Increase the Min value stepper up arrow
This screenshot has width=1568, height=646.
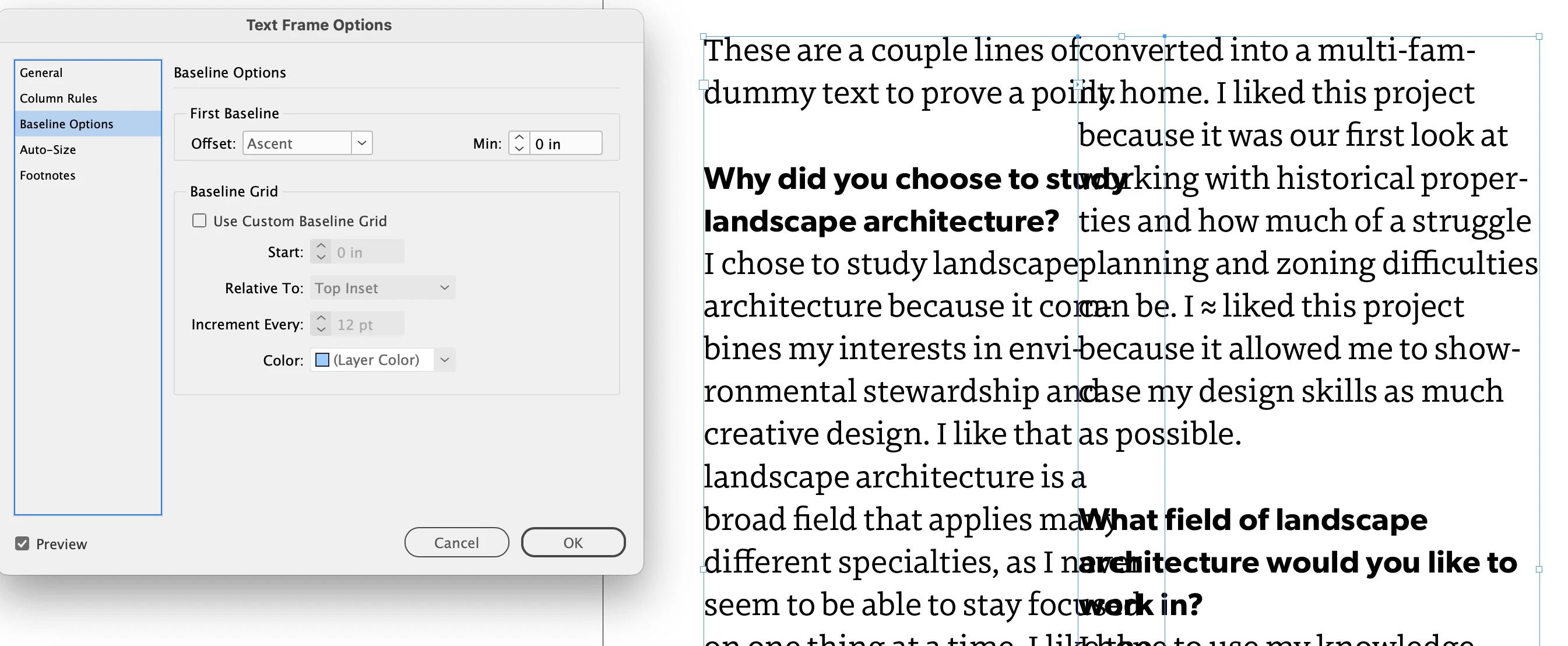(519, 138)
